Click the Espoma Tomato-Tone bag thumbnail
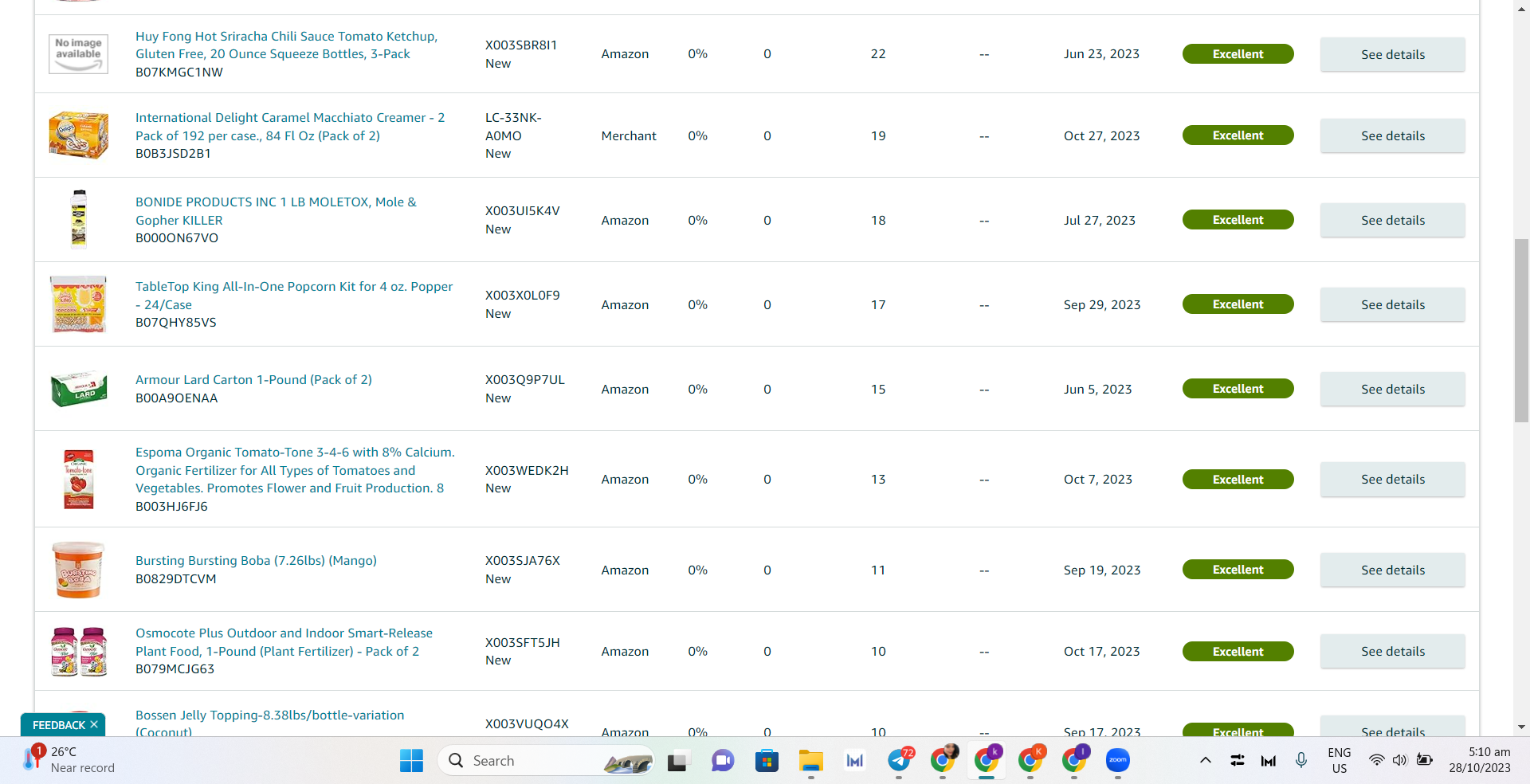 click(78, 479)
